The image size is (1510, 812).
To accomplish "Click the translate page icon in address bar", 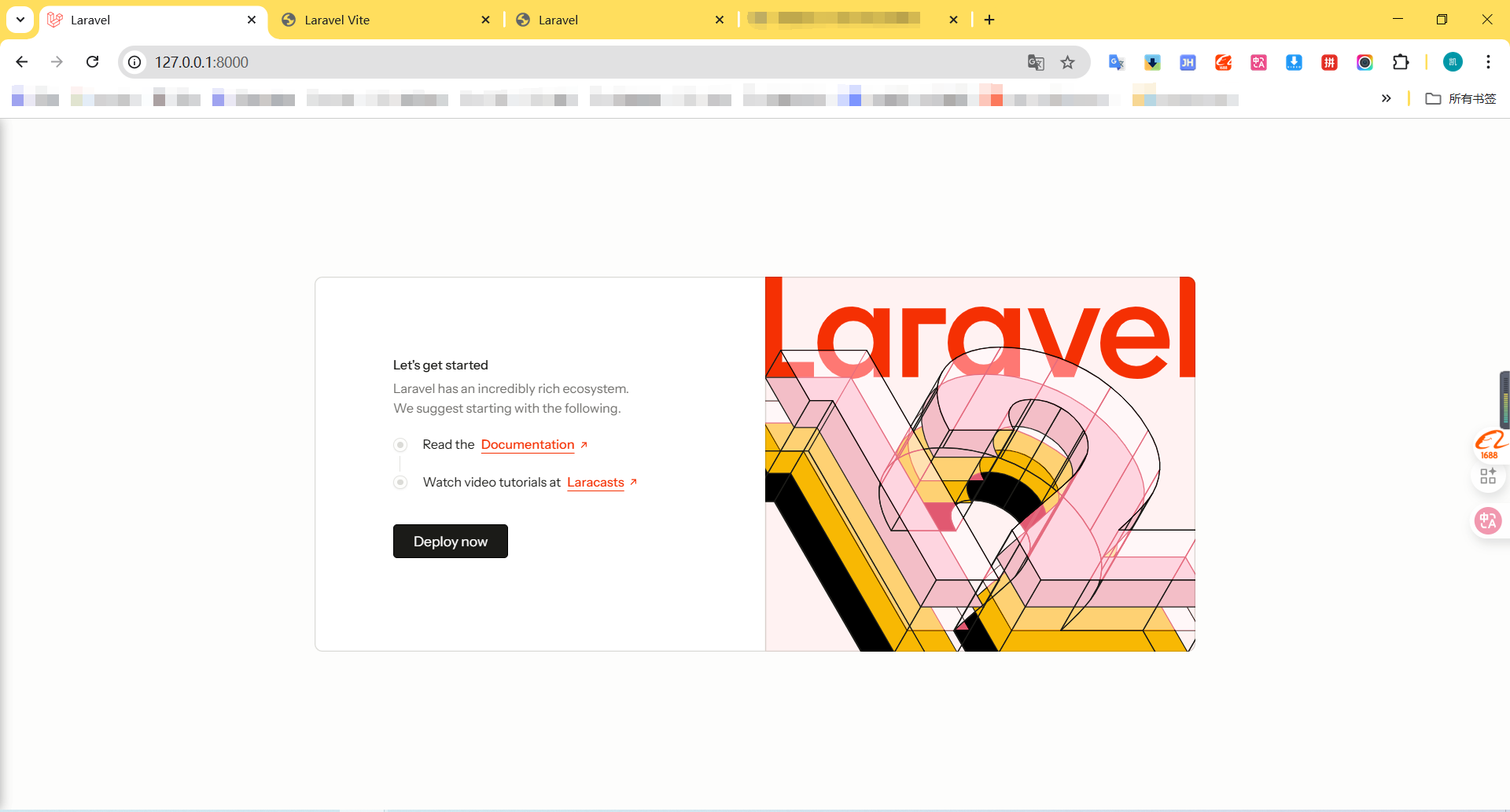I will click(1036, 62).
